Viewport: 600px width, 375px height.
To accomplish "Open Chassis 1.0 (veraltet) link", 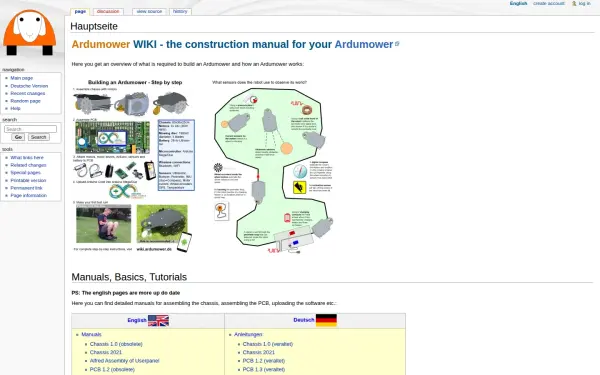I will [268, 344].
